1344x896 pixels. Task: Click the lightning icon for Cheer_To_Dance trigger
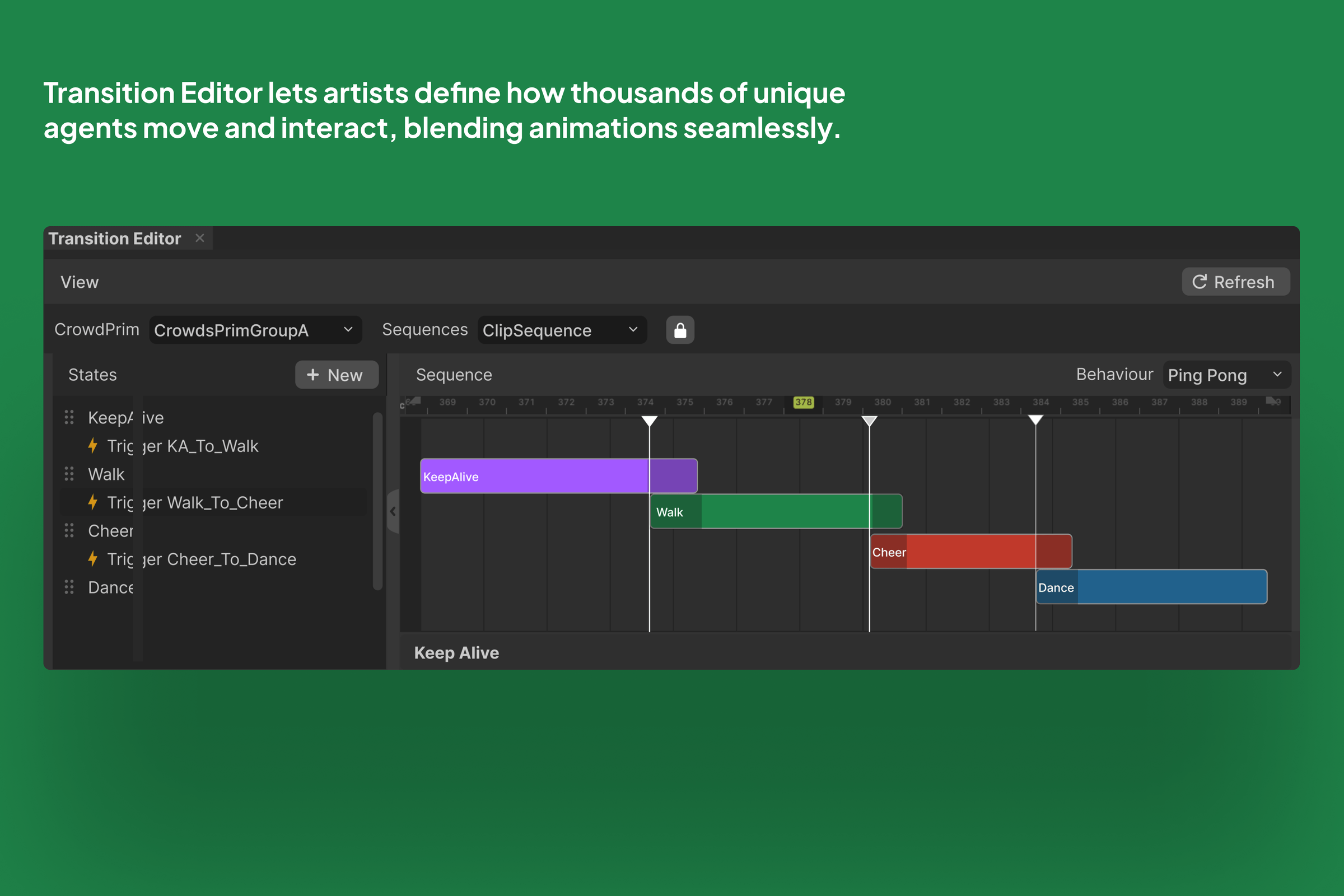[x=92, y=559]
